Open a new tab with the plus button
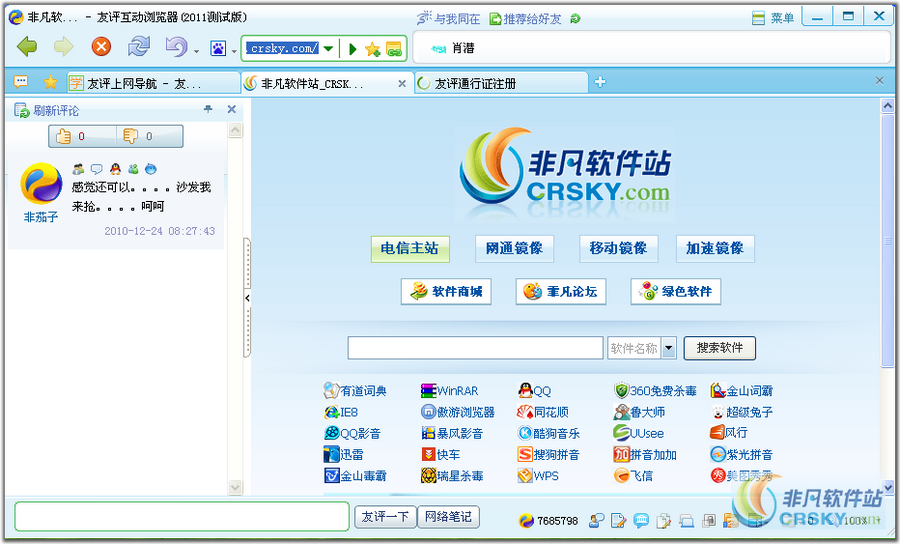The height and width of the screenshot is (544, 900). coord(600,82)
